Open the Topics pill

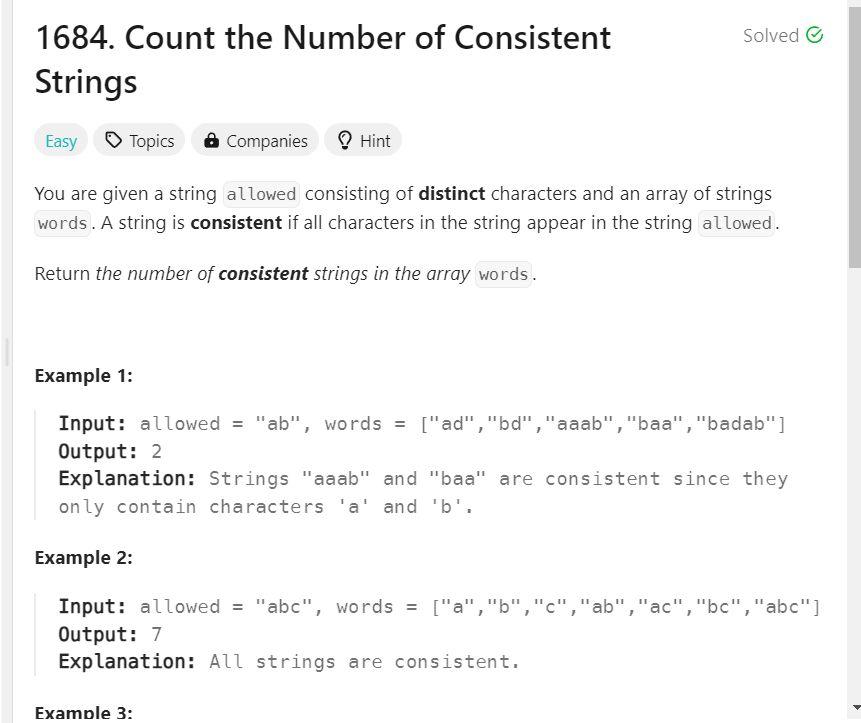[139, 141]
